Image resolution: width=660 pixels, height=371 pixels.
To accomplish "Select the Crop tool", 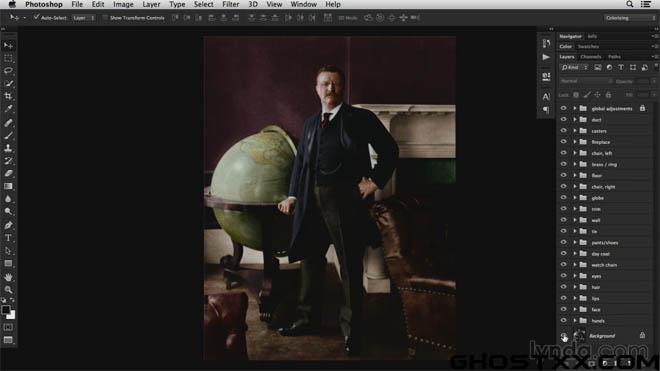I will 8,96.
